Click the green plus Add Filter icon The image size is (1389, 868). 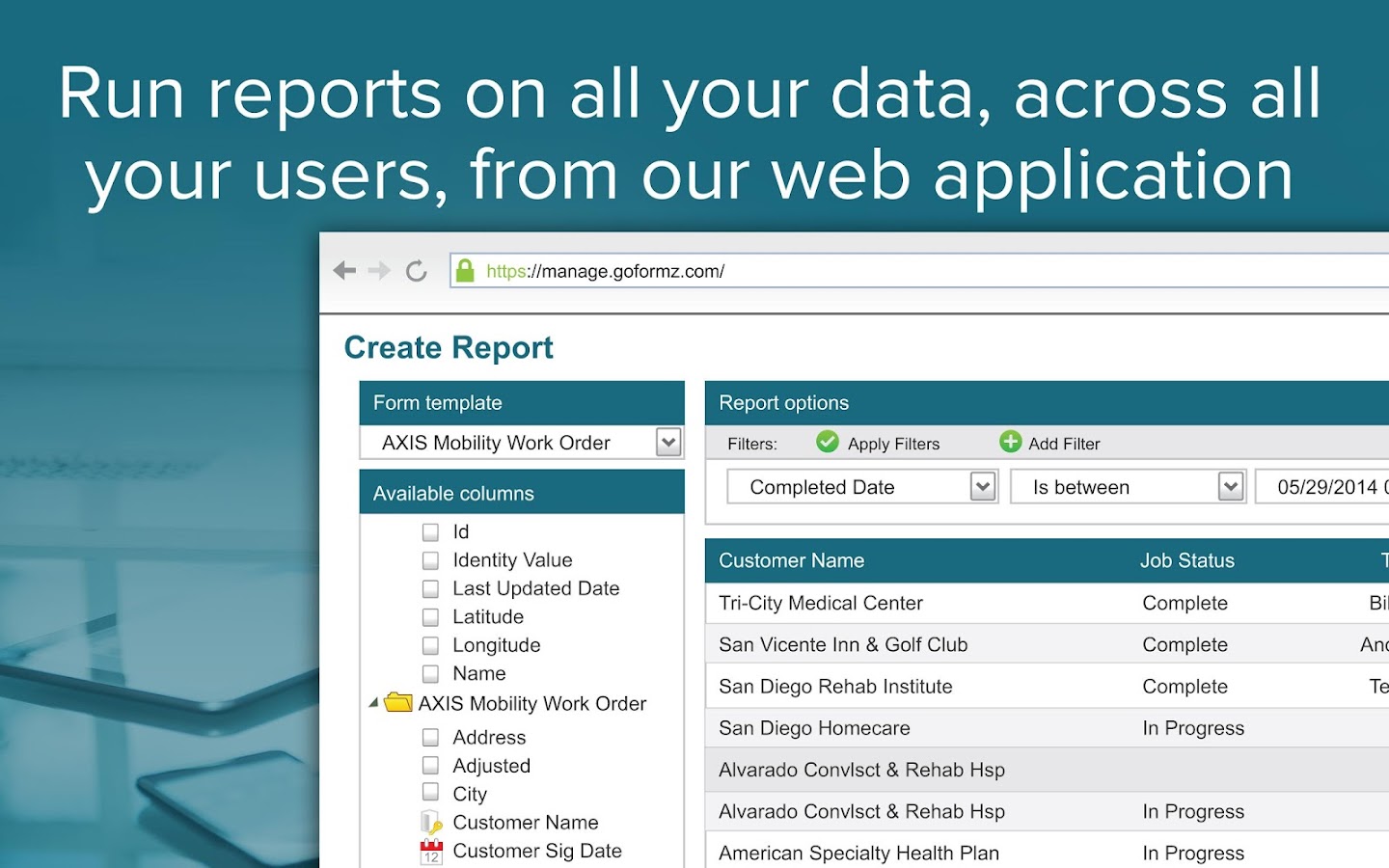point(1009,442)
